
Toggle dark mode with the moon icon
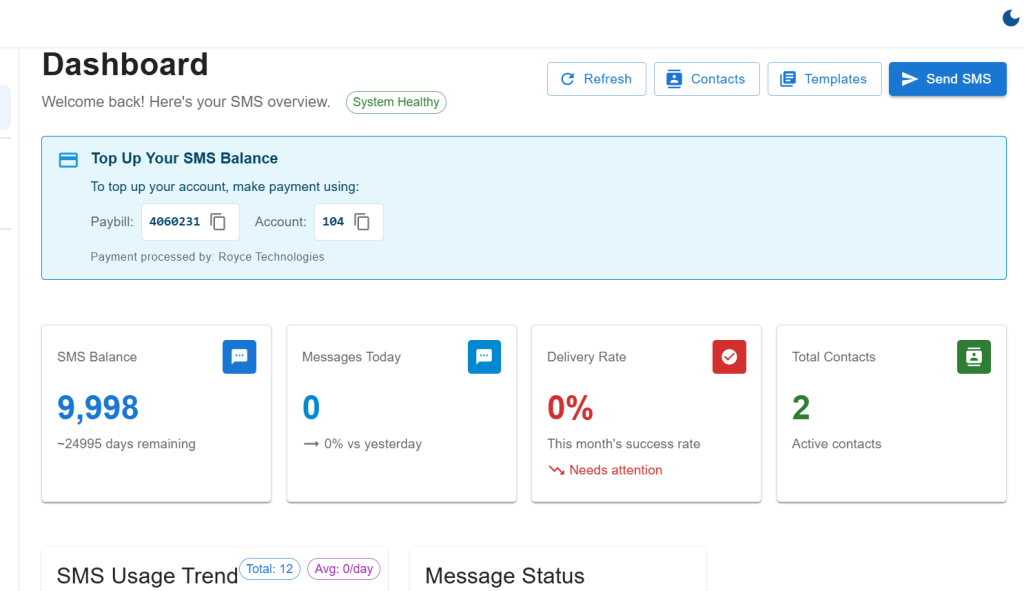(1011, 18)
